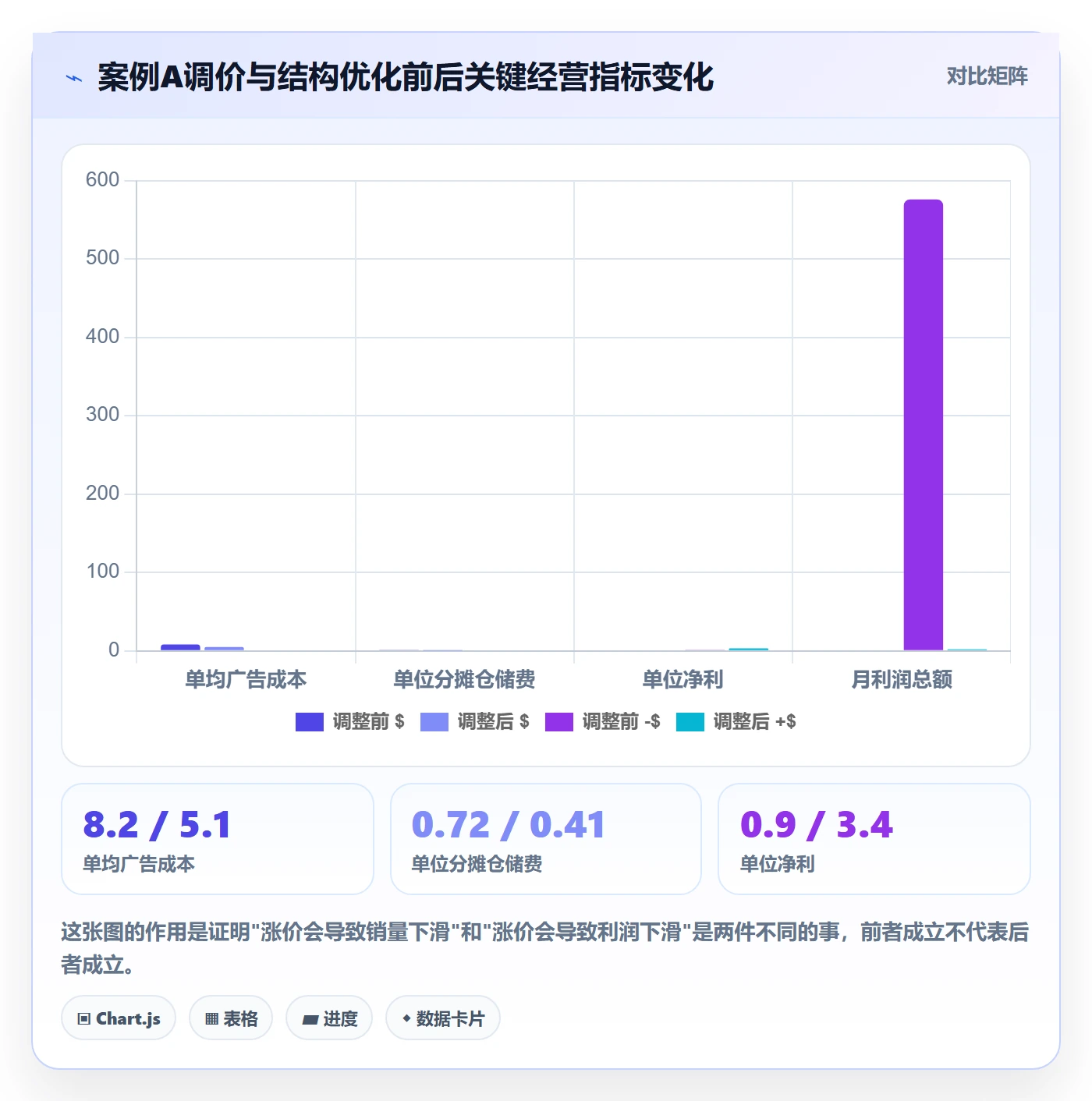The width and height of the screenshot is (1092, 1101).
Task: Click the x-axis label 单位净利
Action: [x=682, y=680]
